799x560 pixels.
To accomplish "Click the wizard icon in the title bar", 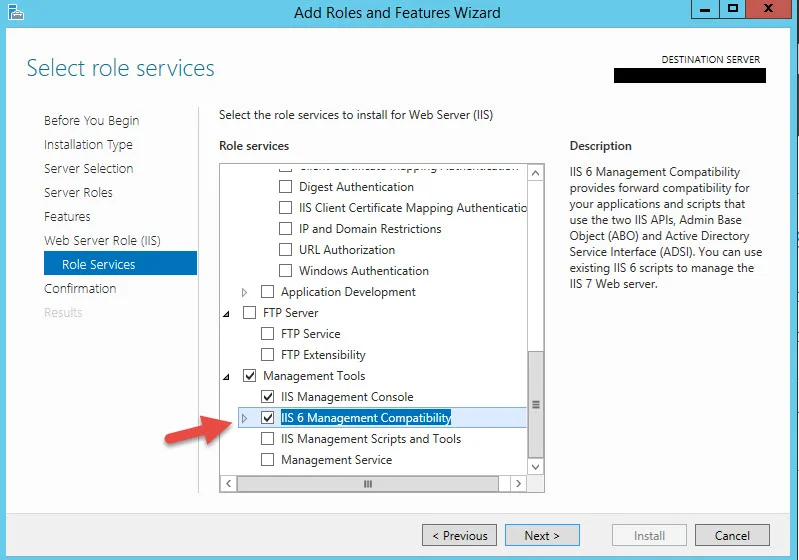I will (x=16, y=12).
